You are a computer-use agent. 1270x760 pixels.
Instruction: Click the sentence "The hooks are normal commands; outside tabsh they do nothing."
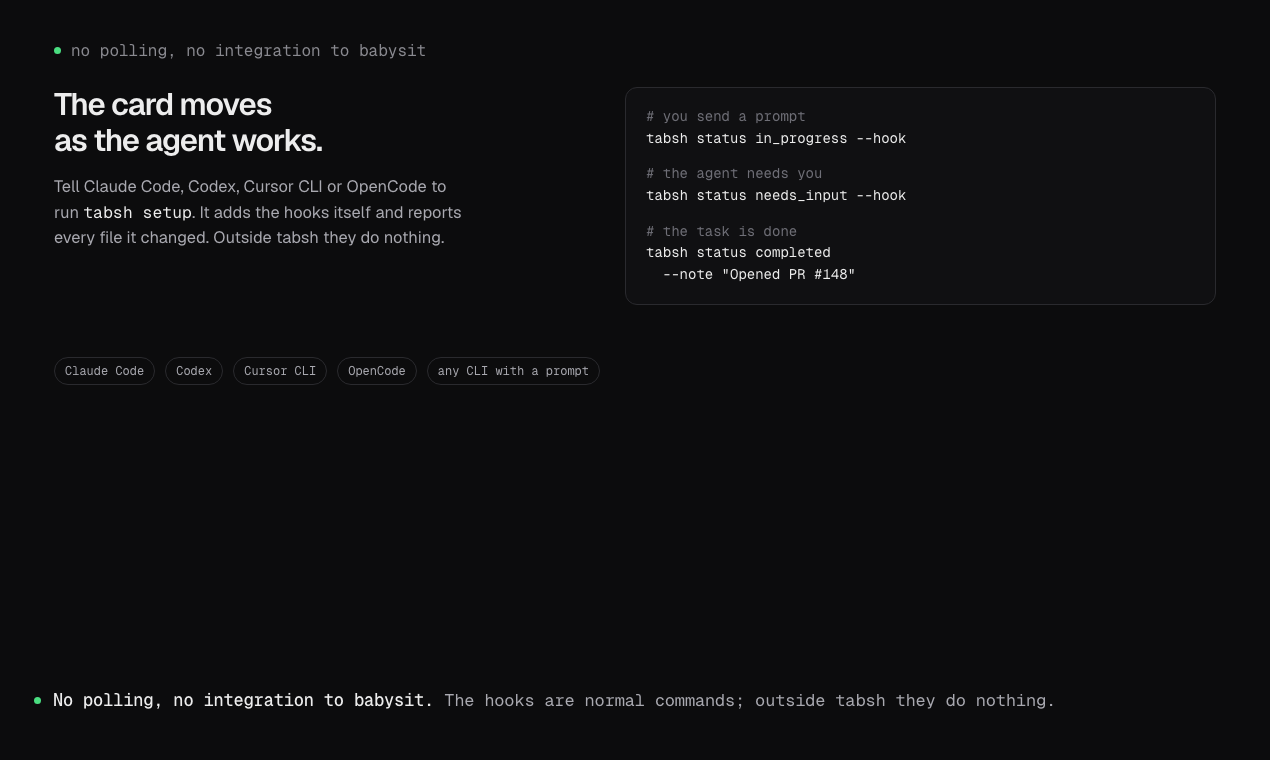[x=750, y=701]
